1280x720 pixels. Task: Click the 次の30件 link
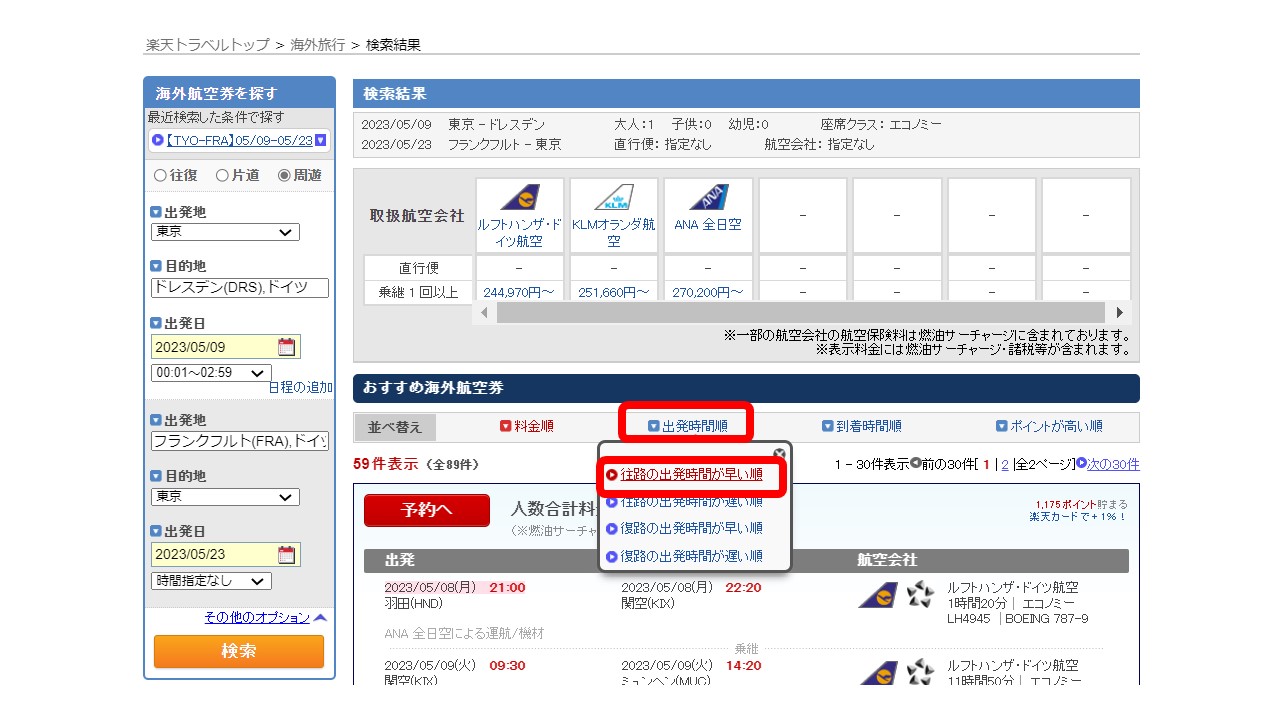[1113, 464]
